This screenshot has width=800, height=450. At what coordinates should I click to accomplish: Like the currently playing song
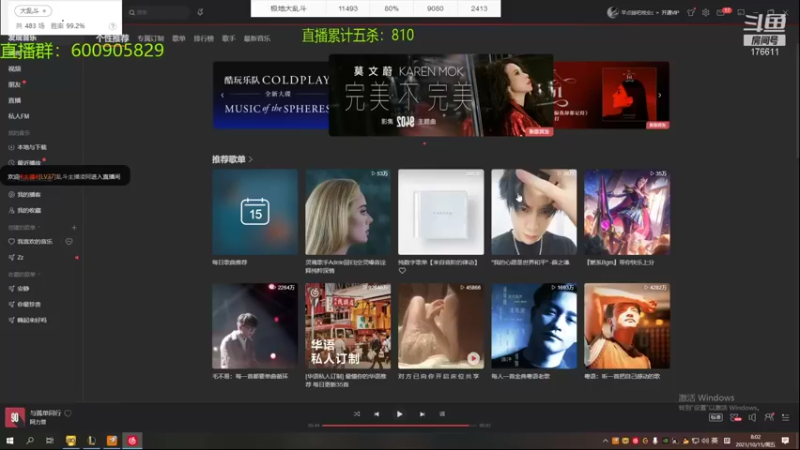coord(68,413)
